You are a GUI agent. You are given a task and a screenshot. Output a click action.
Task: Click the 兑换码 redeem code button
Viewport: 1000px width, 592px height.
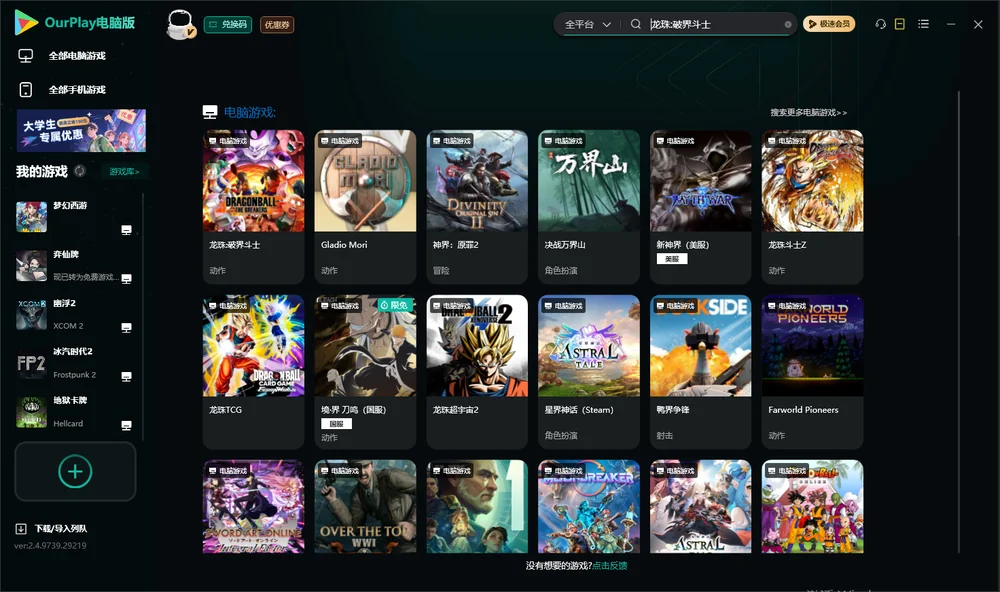pos(228,25)
